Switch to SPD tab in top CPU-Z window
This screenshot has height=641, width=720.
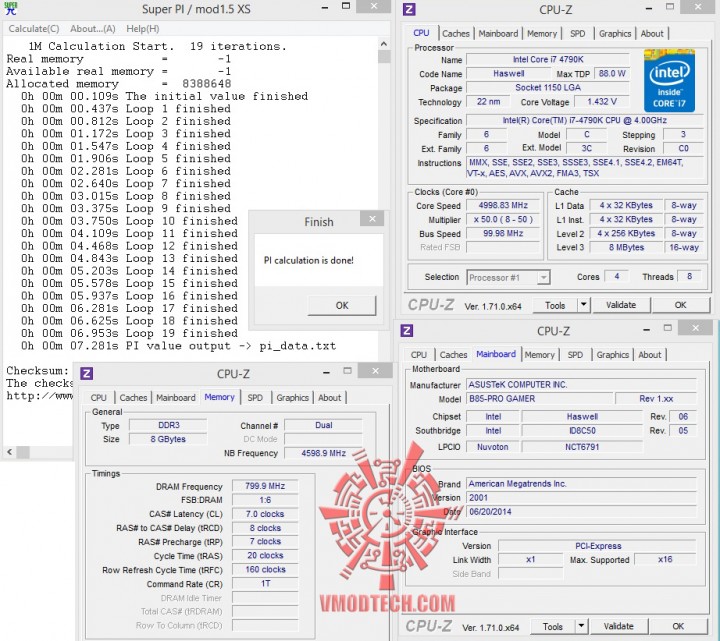[577, 34]
